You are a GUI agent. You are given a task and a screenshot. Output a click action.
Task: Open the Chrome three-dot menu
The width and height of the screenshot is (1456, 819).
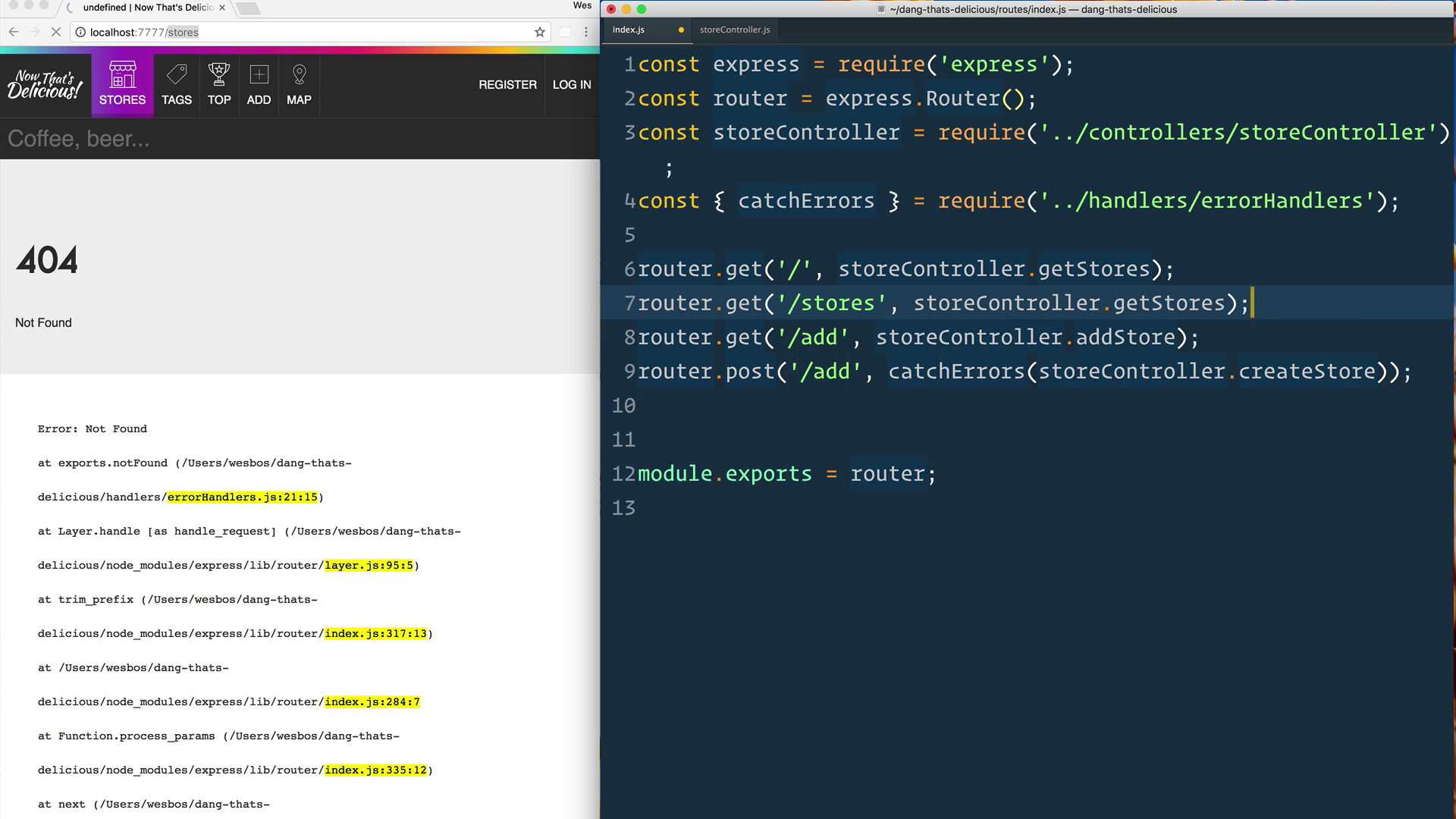(x=586, y=32)
